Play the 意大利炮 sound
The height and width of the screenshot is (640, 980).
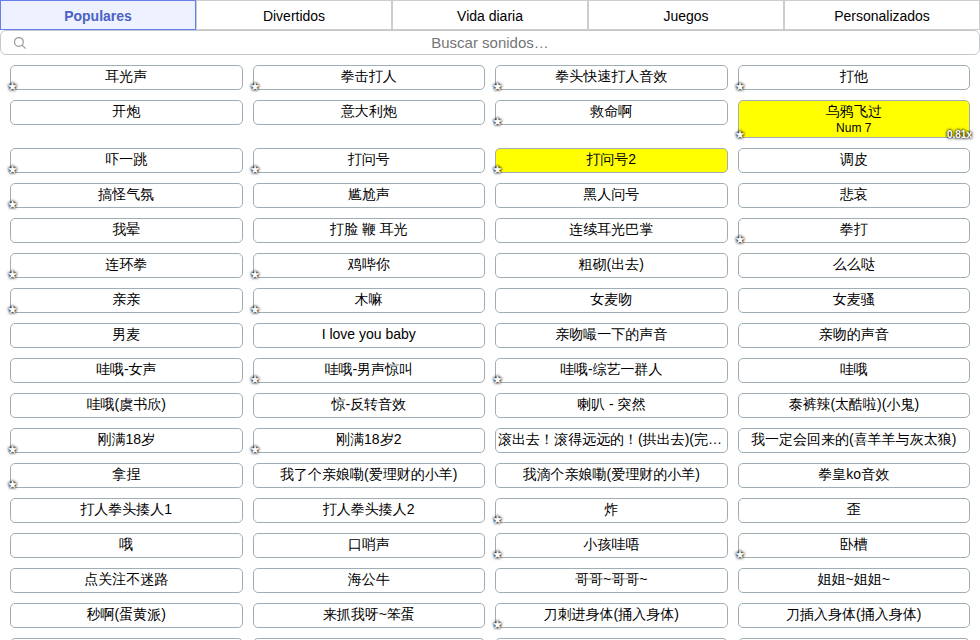coord(369,112)
